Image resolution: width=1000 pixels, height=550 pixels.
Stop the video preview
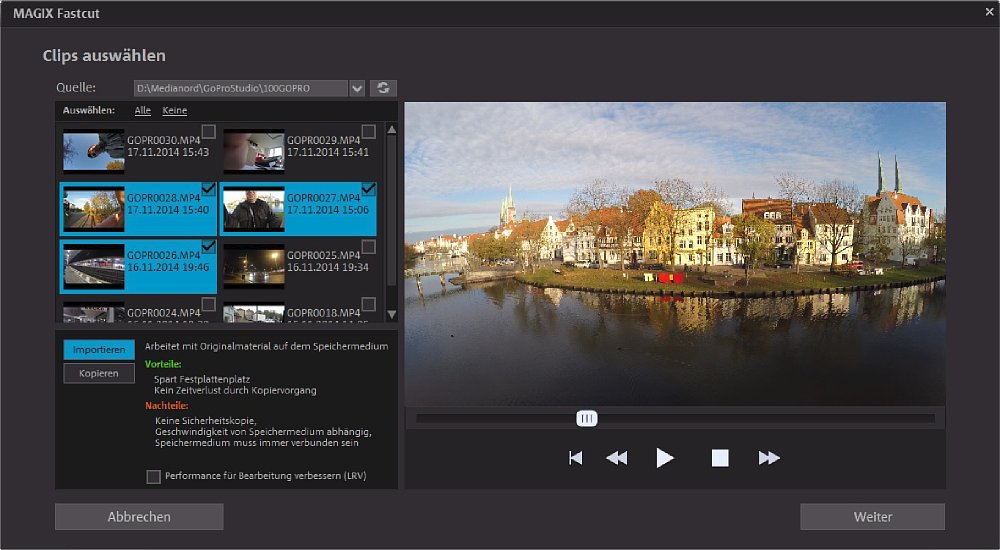(x=720, y=458)
